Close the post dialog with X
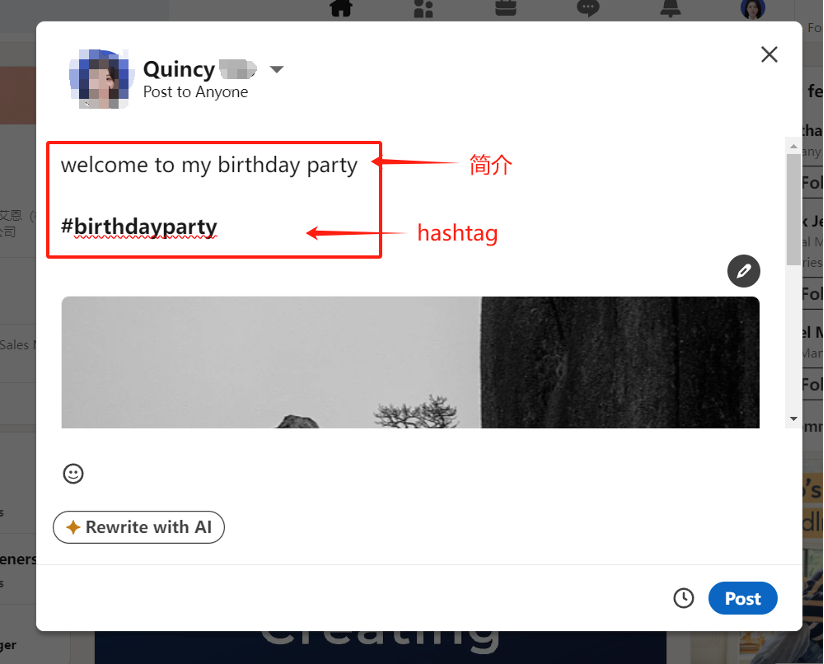 tap(769, 54)
